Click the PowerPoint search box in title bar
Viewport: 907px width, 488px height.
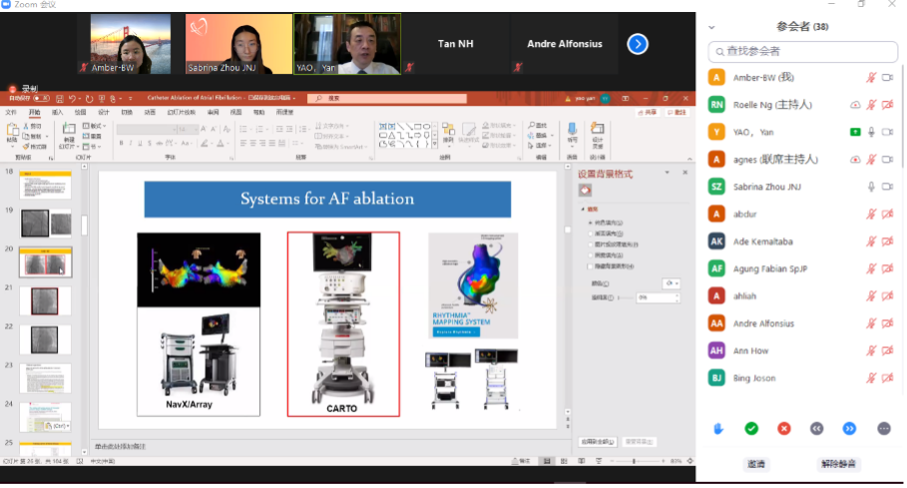pyautogui.click(x=387, y=98)
